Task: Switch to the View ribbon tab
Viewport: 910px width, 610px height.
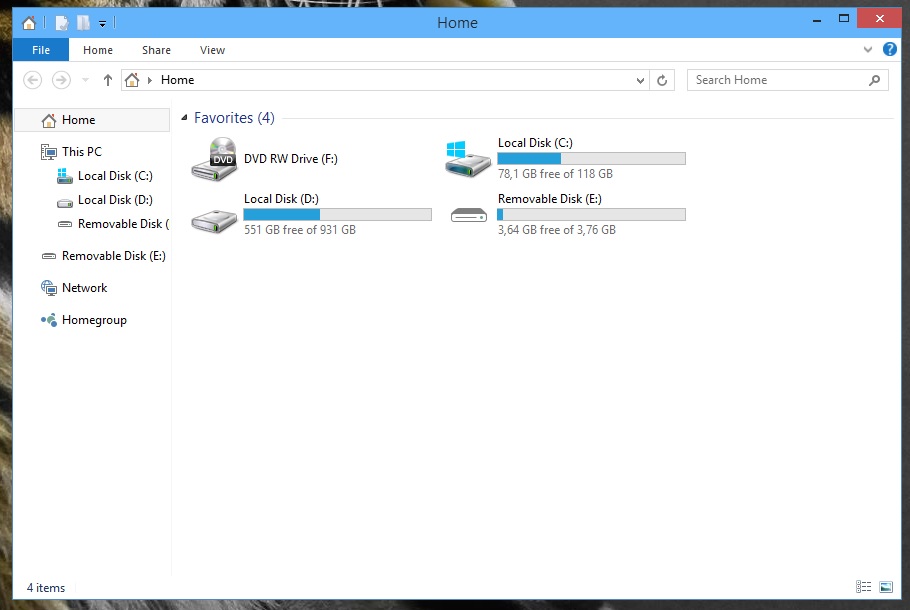Action: pos(212,50)
